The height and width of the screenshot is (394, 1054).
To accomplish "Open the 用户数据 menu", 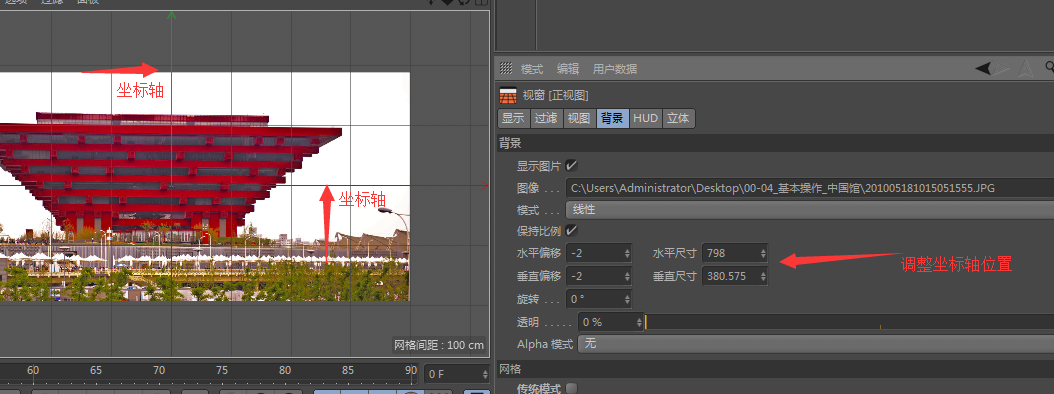I will point(614,69).
